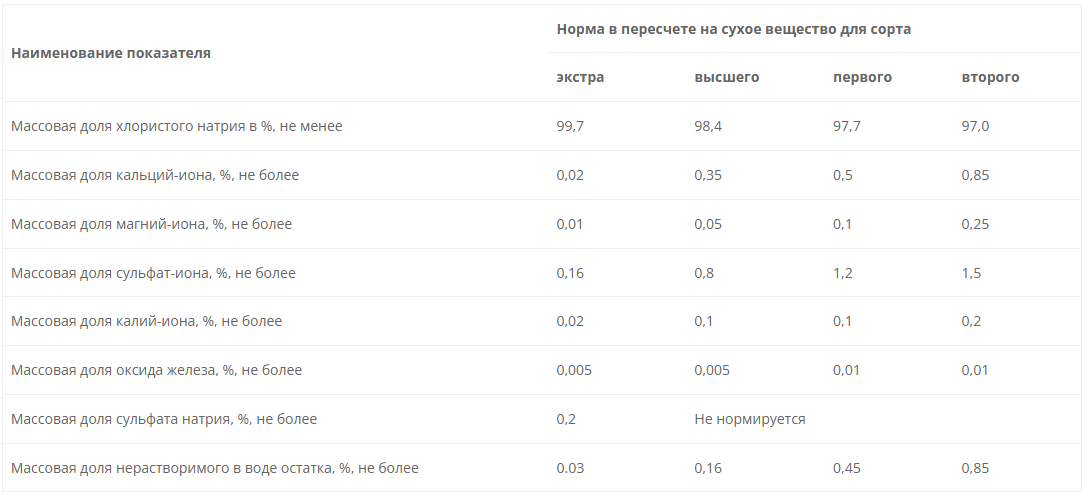Select the 98,4 sodium chloride value
Image resolution: width=1085 pixels, height=495 pixels.
pyautogui.click(x=708, y=127)
